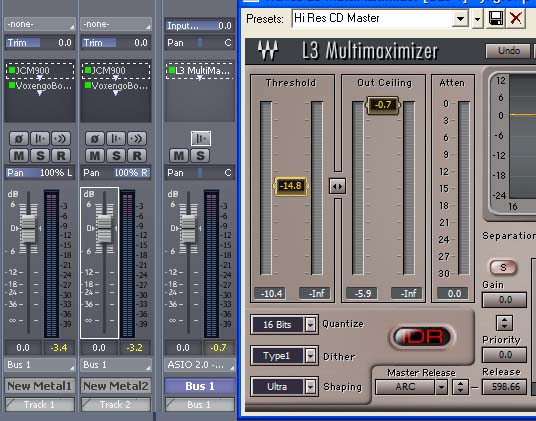Save the L3 Multimaximizer preset

point(496,18)
